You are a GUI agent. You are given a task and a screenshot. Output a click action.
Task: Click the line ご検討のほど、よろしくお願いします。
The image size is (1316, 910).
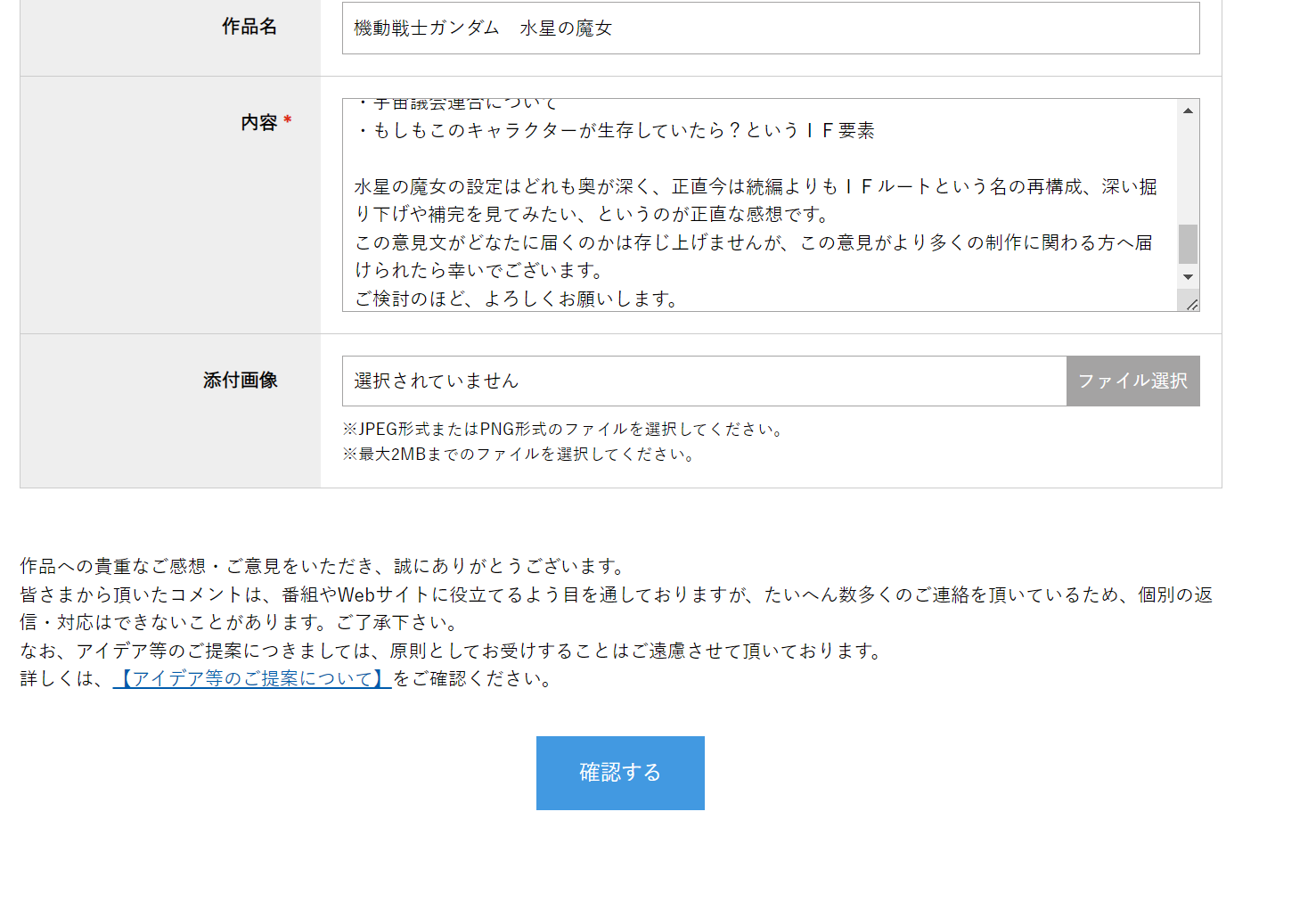pyautogui.click(x=519, y=299)
